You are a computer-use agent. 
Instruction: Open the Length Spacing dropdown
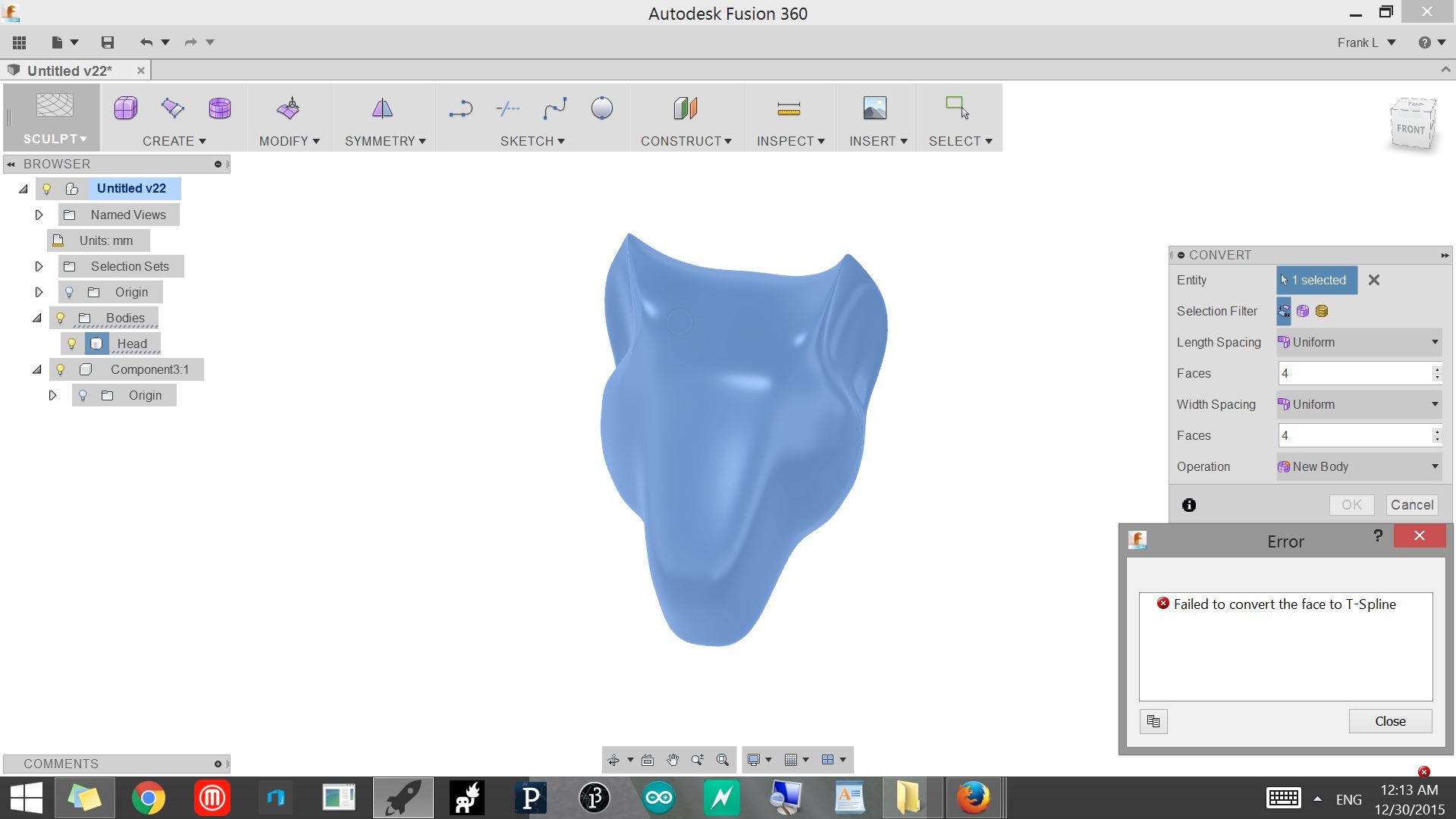1436,342
